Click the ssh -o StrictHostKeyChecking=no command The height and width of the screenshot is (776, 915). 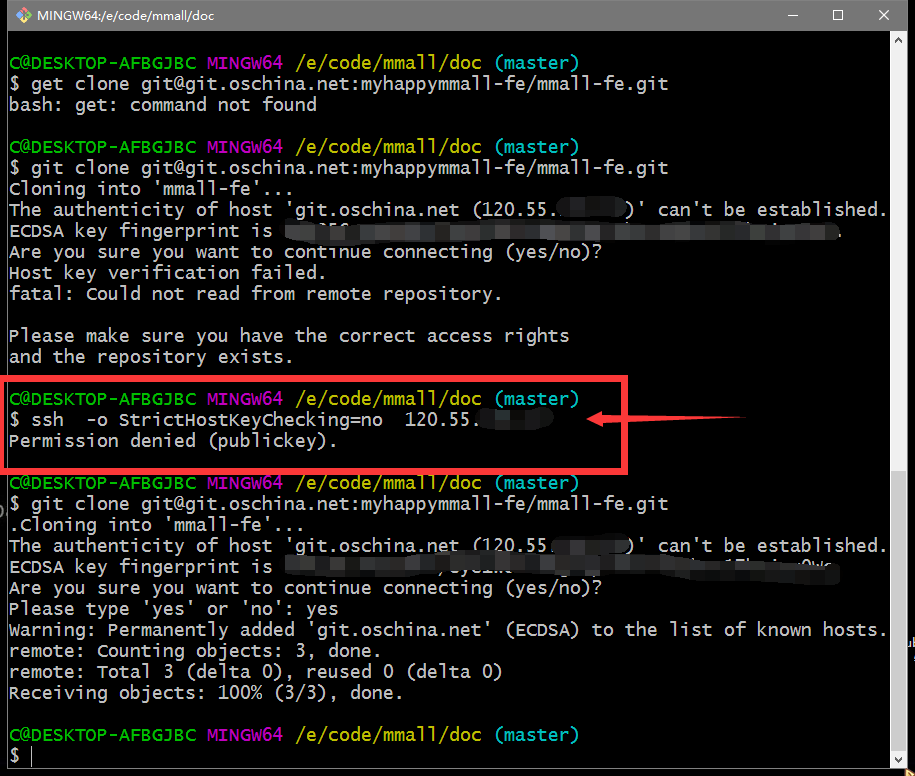pyautogui.click(x=250, y=420)
